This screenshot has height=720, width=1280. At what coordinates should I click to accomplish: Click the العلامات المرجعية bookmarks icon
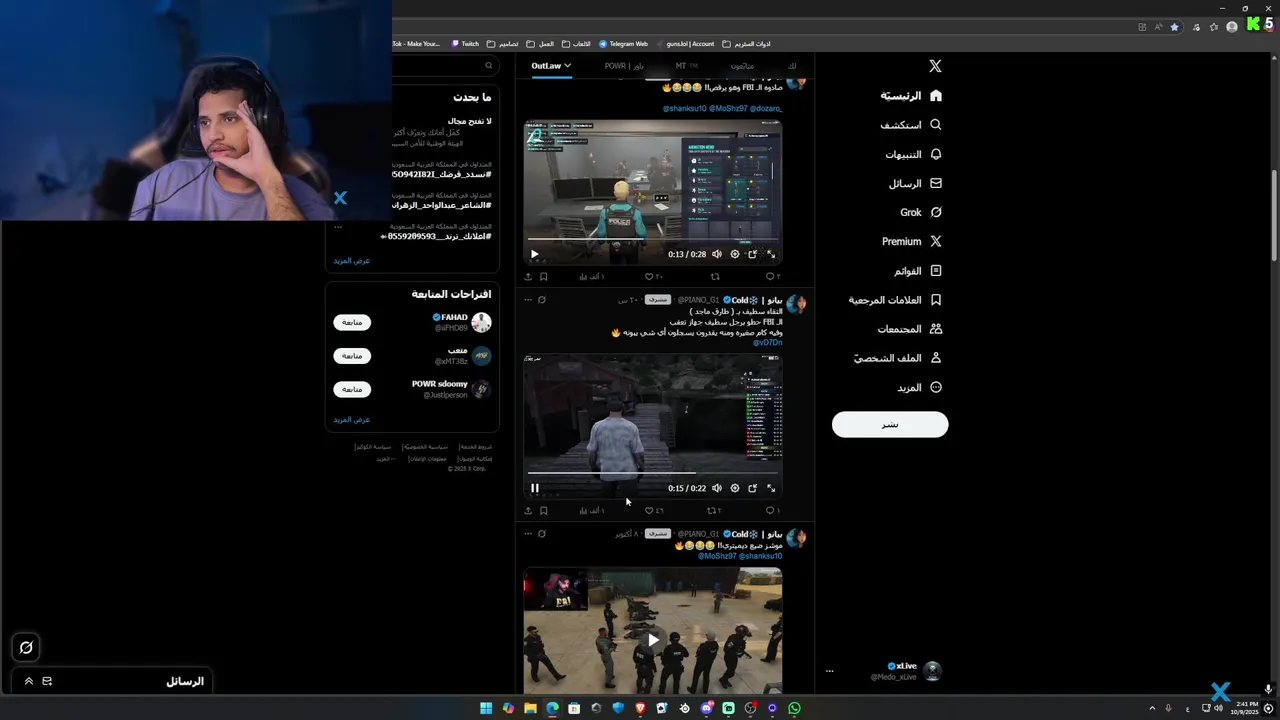pyautogui.click(x=936, y=300)
